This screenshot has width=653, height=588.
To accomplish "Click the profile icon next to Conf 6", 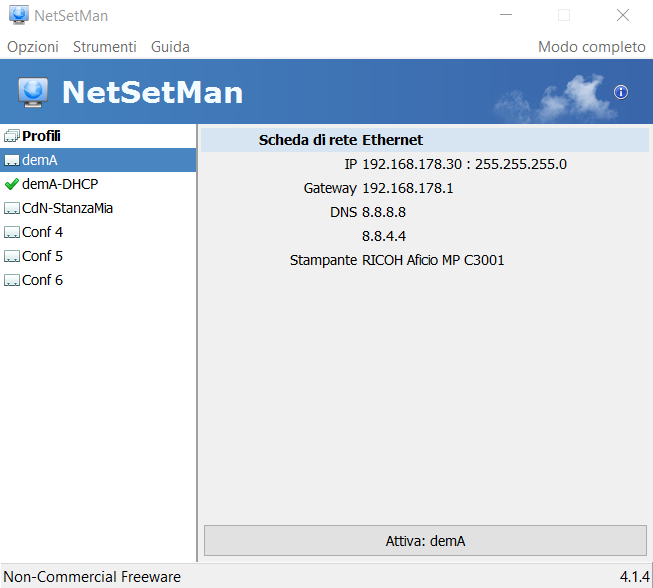I will pyautogui.click(x=12, y=280).
